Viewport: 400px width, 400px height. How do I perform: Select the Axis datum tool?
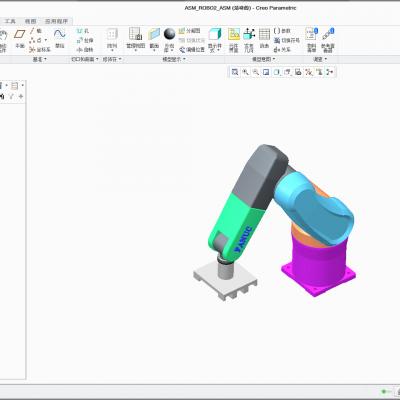click(x=35, y=31)
